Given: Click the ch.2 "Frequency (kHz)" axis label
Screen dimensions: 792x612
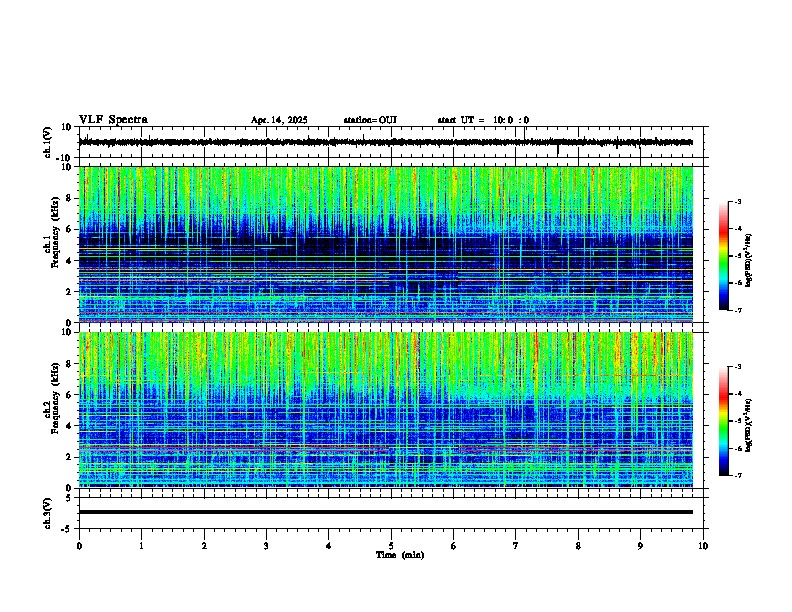Looking at the screenshot, I should (x=55, y=398).
